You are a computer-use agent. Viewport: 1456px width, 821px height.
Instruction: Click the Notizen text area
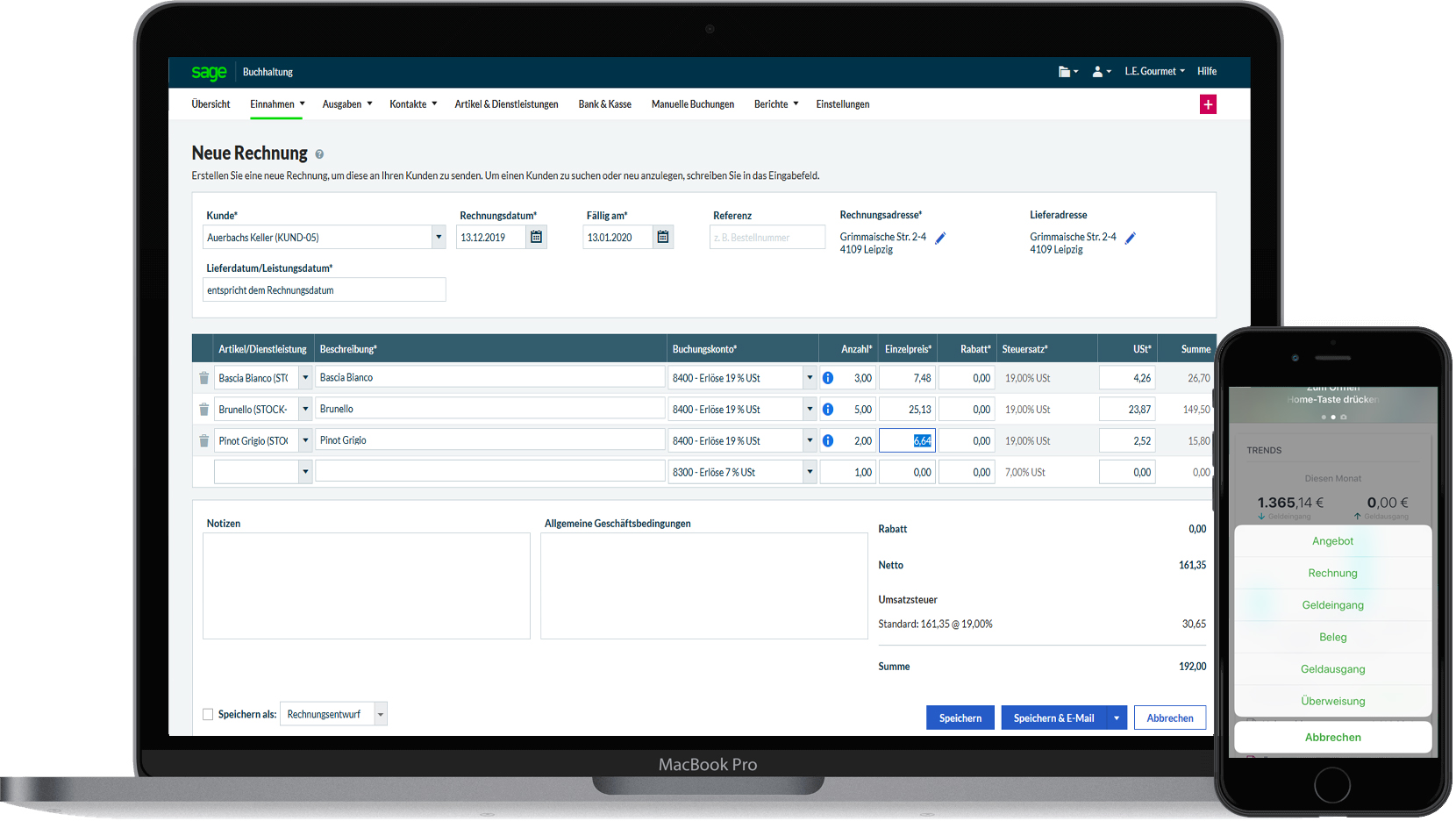pos(367,586)
